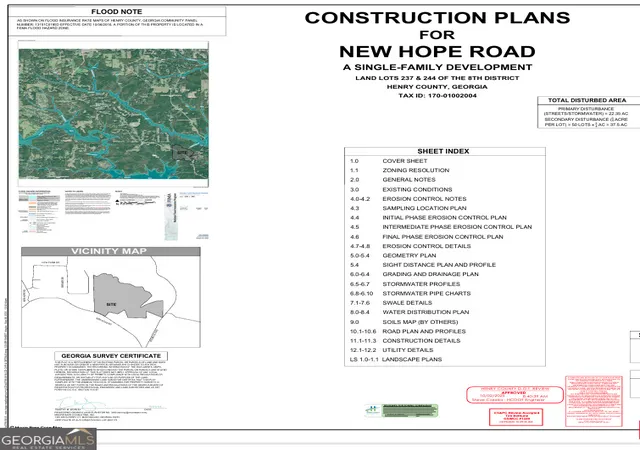Click the Final Phase Erosion Control Plan row
The image size is (640, 450).
click(x=427, y=237)
